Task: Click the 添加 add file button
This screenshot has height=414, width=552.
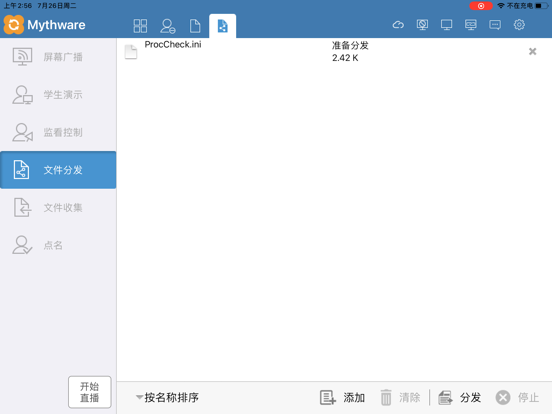Action: coord(342,397)
